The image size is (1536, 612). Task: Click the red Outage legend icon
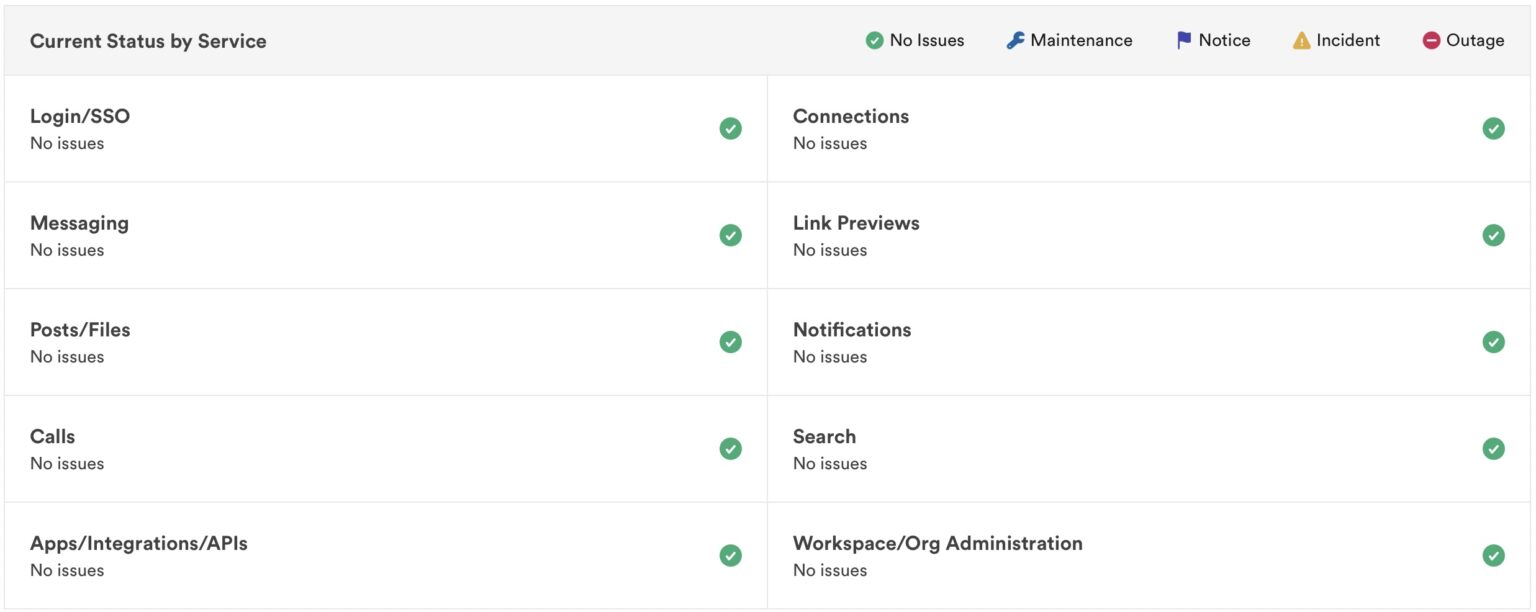pyautogui.click(x=1431, y=41)
